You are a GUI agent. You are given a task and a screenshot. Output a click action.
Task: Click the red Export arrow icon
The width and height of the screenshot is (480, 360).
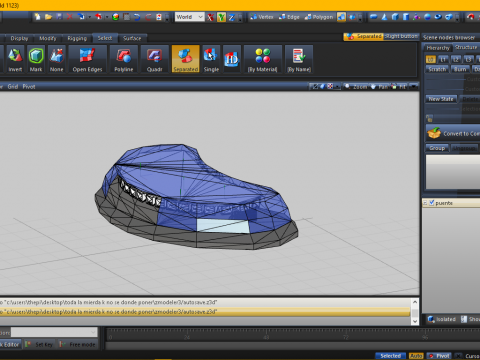point(98,17)
